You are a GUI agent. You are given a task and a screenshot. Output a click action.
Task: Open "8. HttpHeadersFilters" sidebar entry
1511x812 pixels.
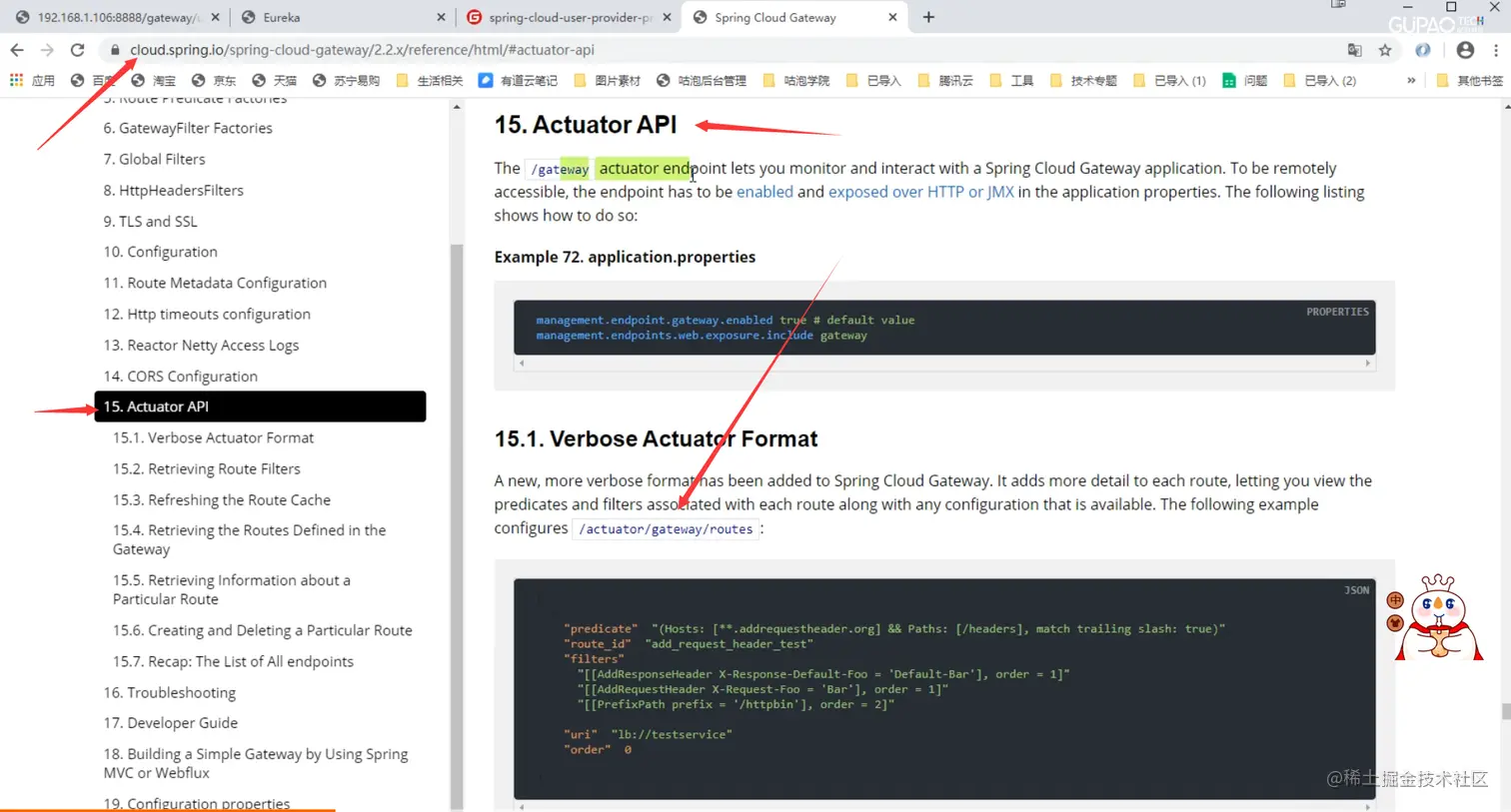[x=174, y=190]
